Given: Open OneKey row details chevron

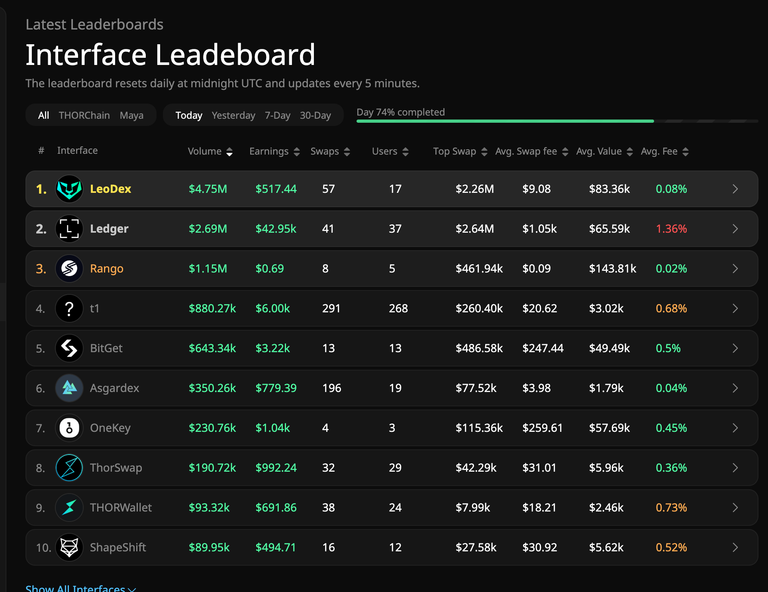Looking at the screenshot, I should [735, 428].
